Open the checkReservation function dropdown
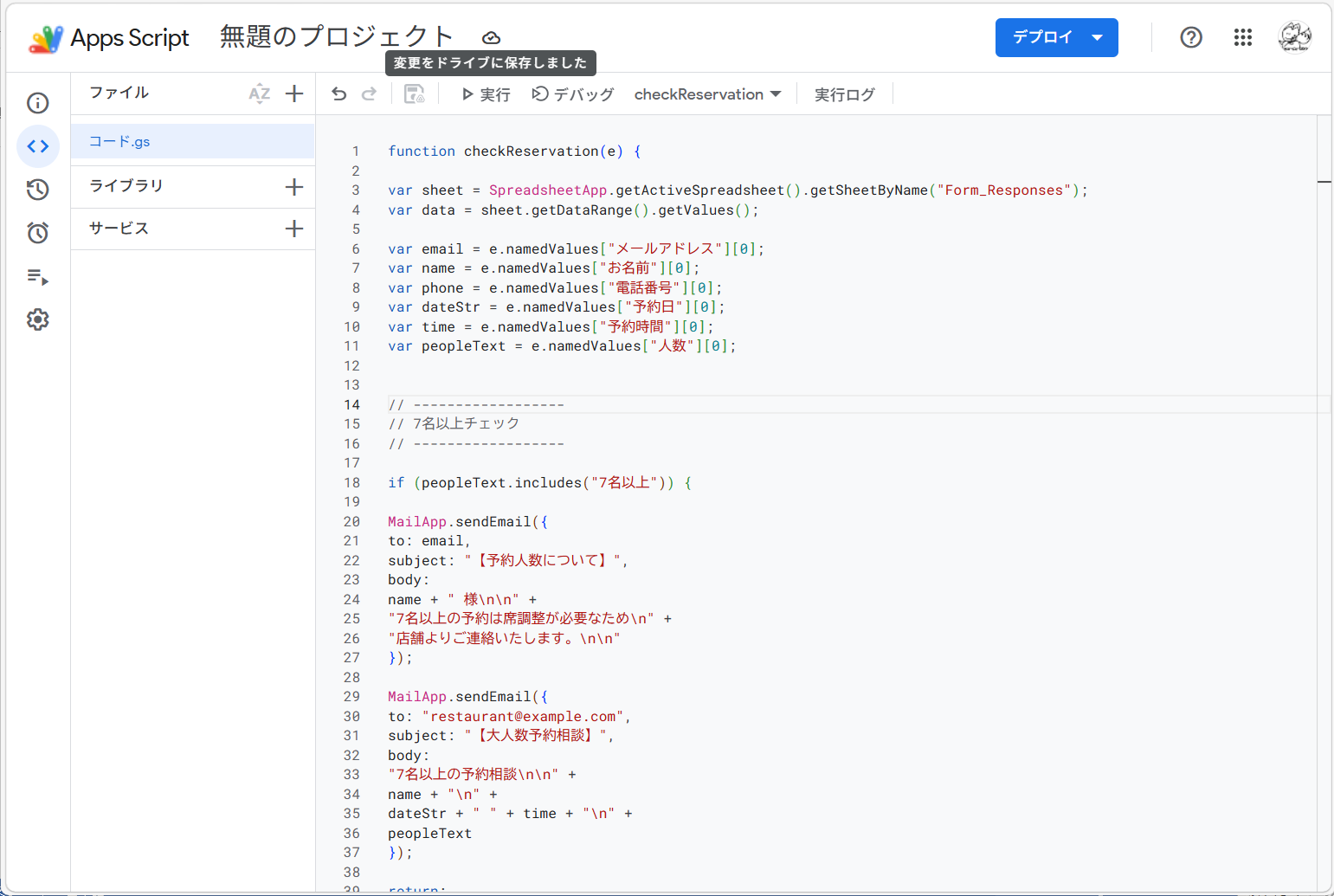The width and height of the screenshot is (1334, 896). pyautogui.click(x=707, y=94)
